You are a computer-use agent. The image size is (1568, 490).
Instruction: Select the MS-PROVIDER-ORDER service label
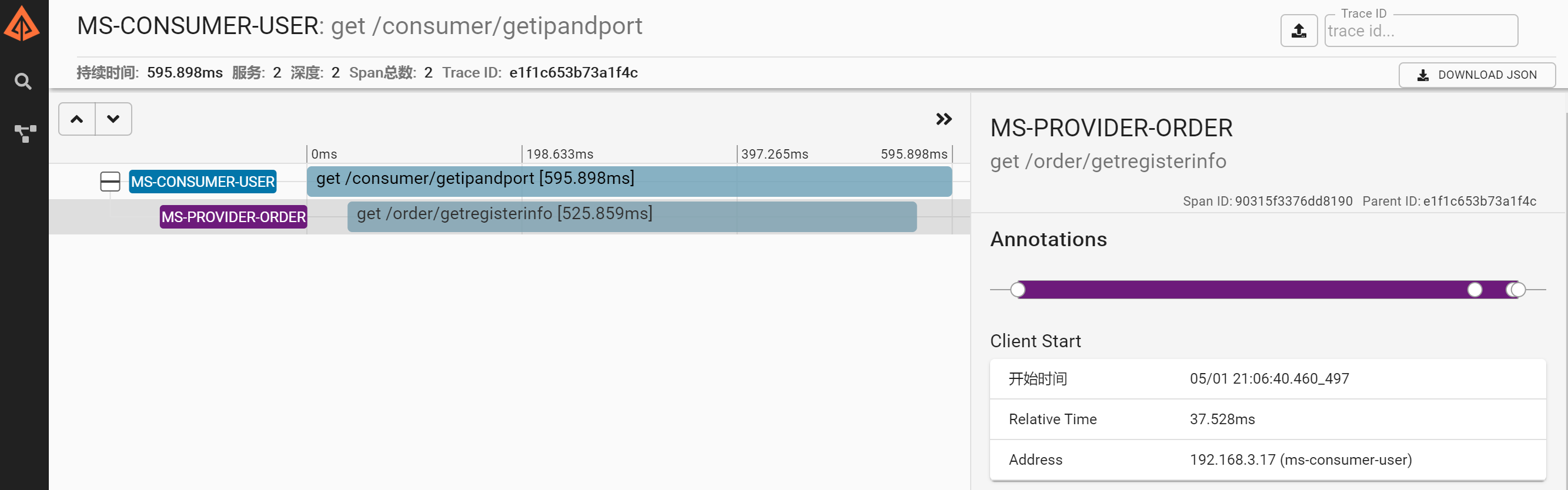click(233, 217)
